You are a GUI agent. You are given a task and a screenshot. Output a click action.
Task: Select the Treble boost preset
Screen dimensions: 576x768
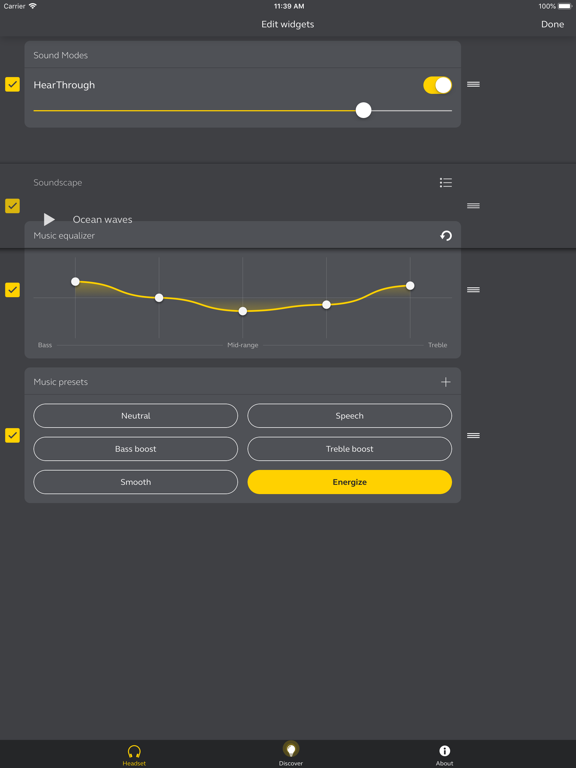(349, 449)
